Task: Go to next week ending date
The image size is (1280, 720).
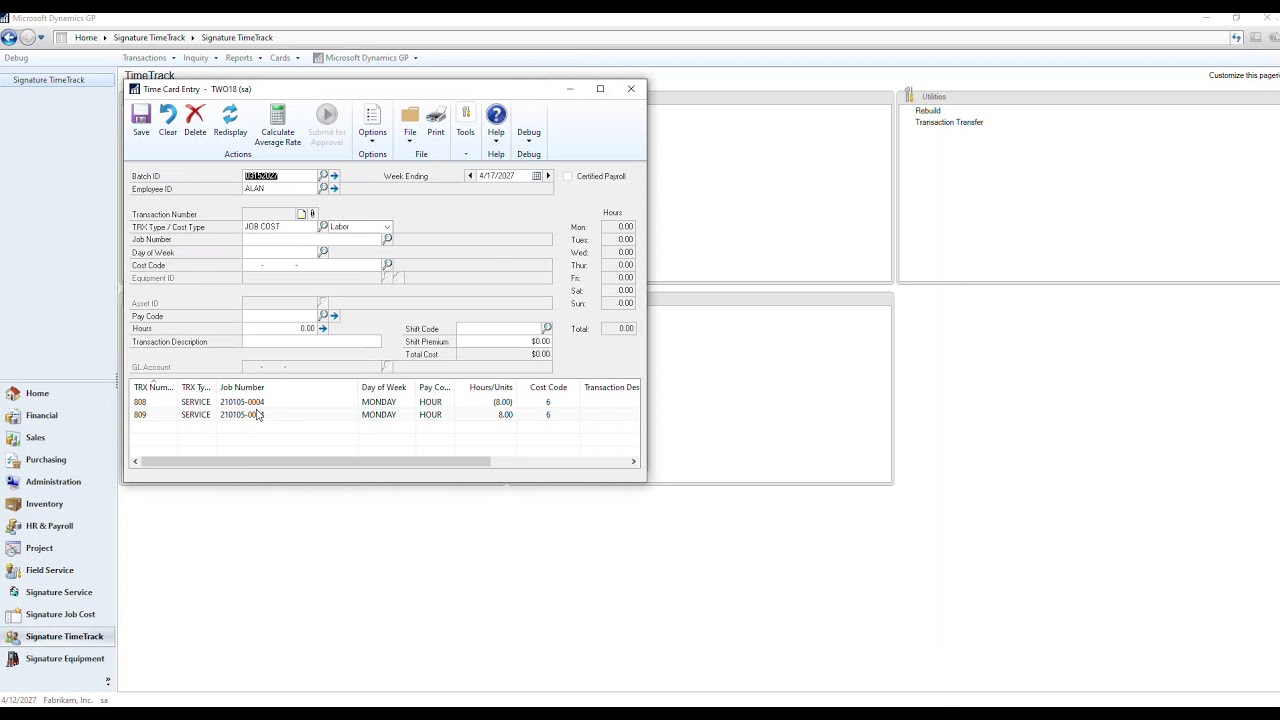Action: pos(548,176)
